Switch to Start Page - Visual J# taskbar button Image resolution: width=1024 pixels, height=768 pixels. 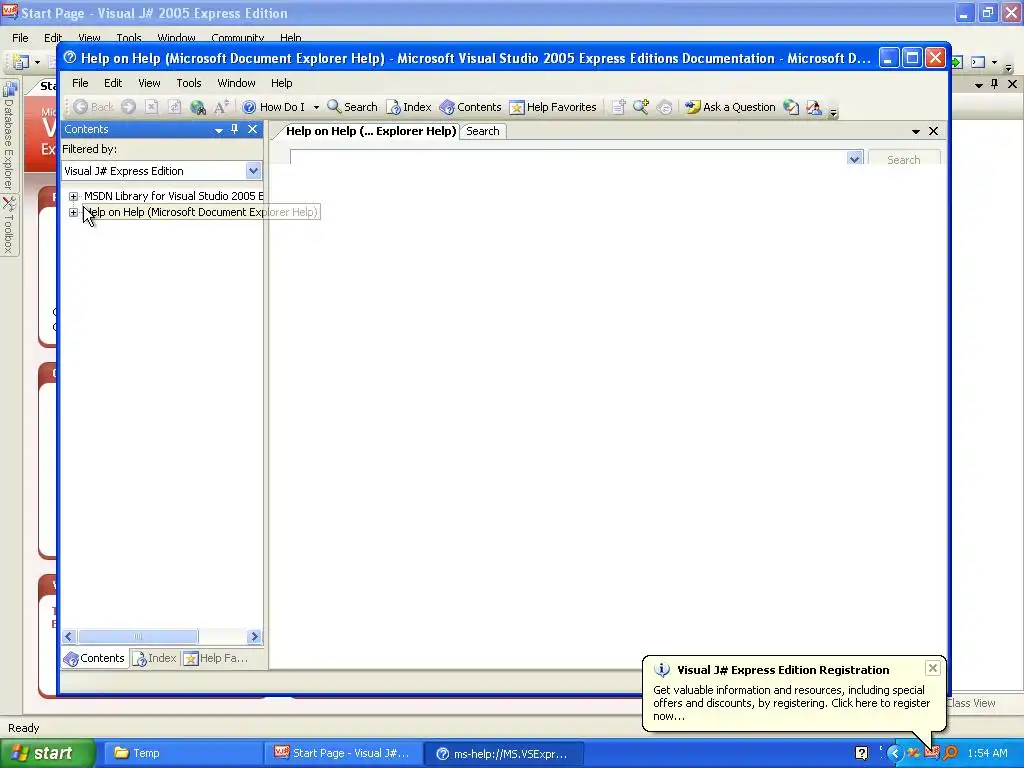point(344,754)
